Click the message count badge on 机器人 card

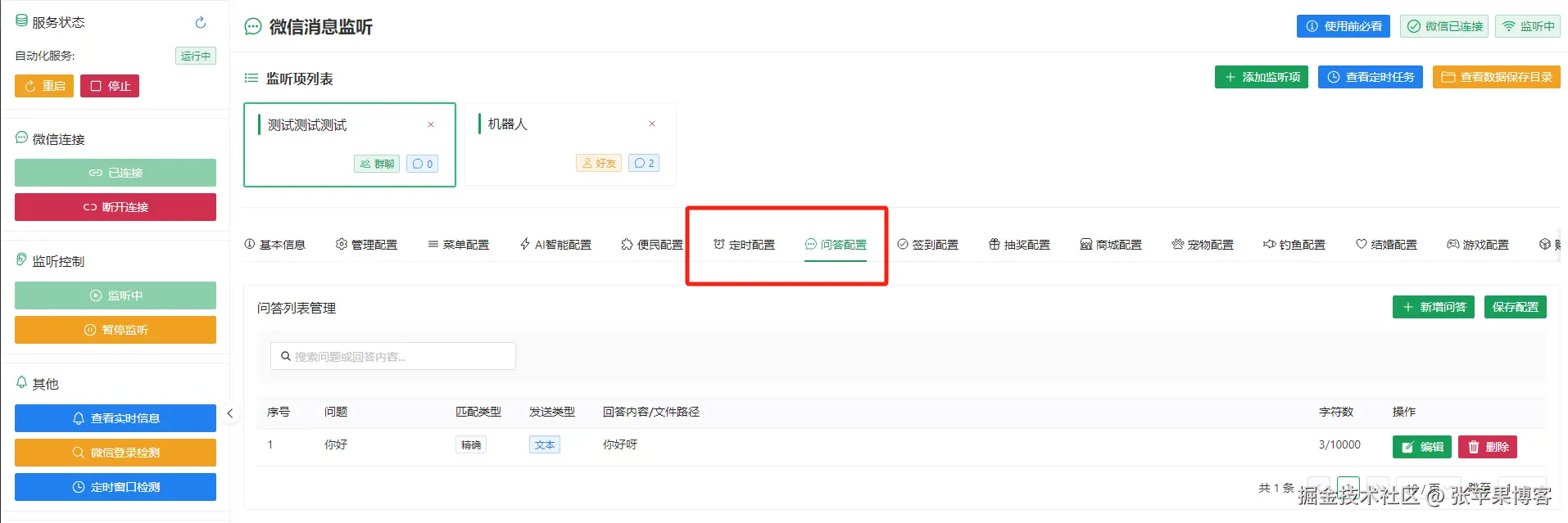644,163
